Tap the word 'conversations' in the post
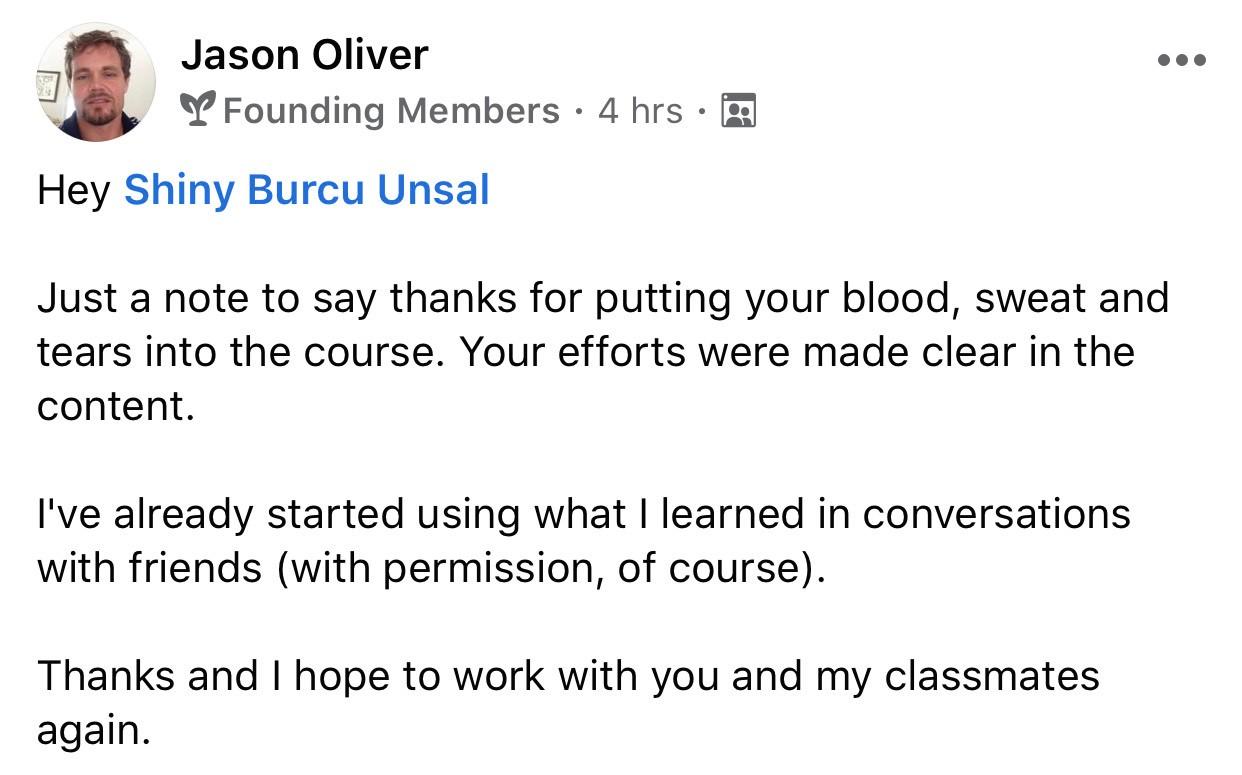 (x=996, y=514)
